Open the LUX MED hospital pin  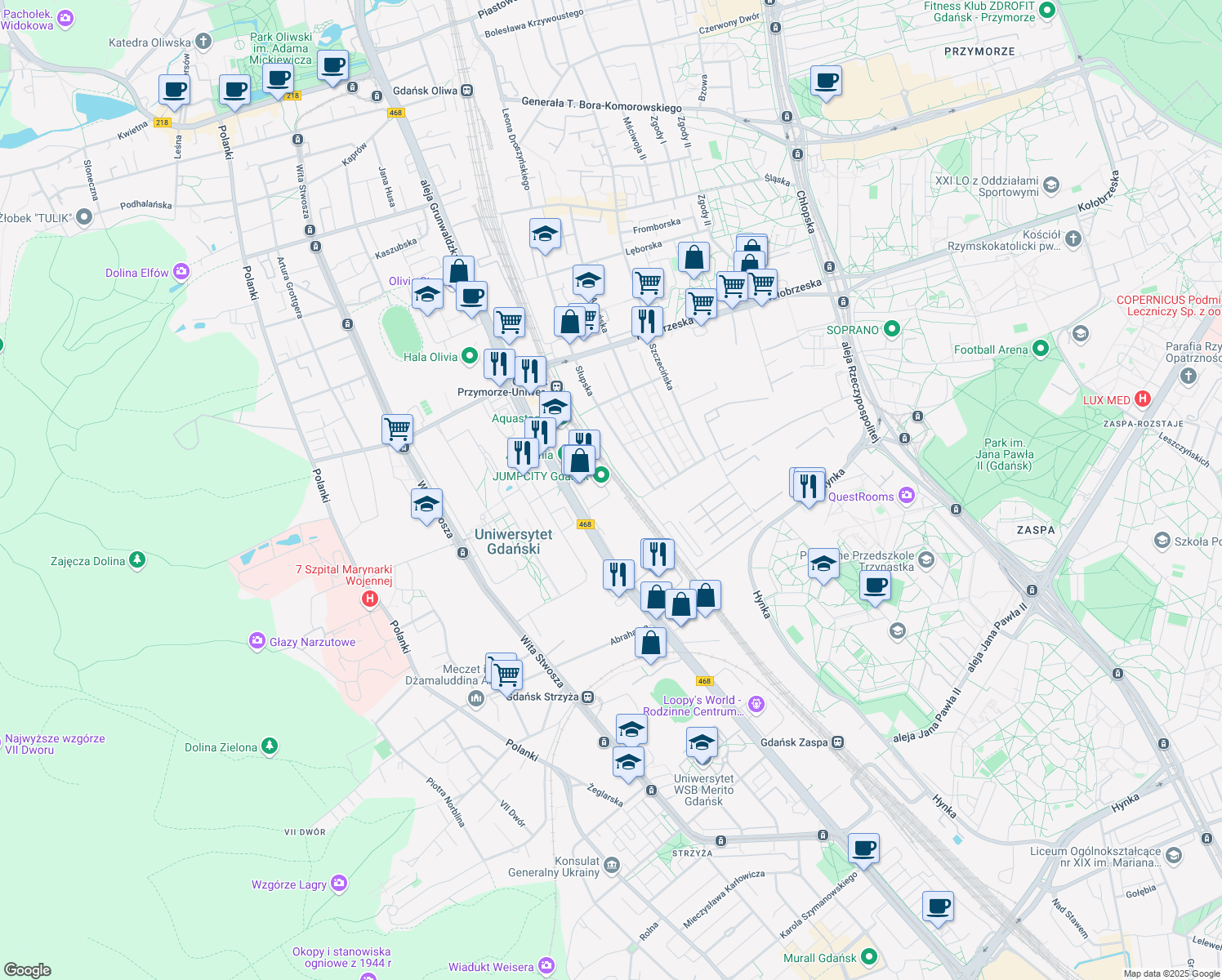[1143, 399]
